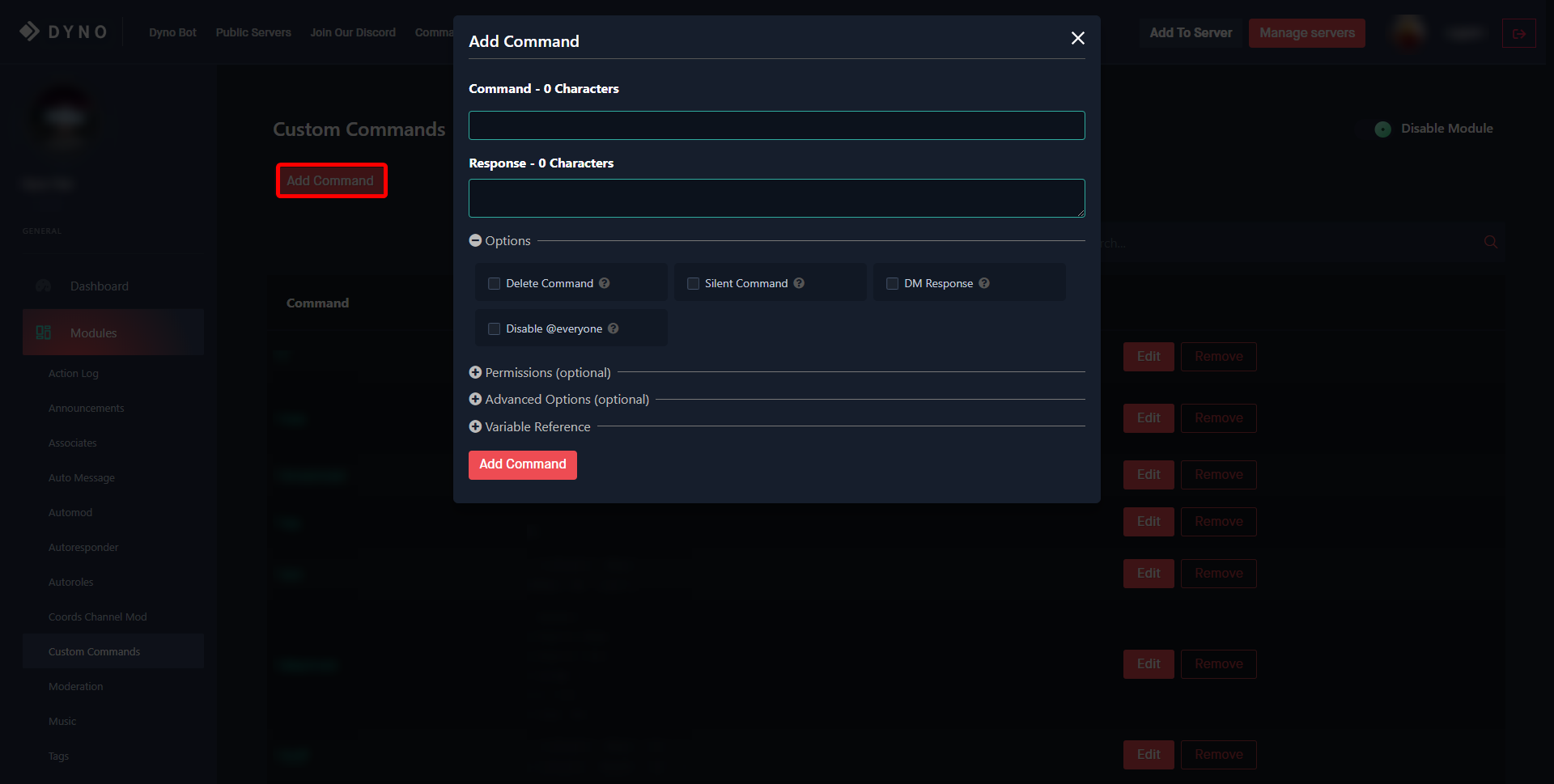
Task: Click the DM Response help icon
Action: tap(984, 283)
